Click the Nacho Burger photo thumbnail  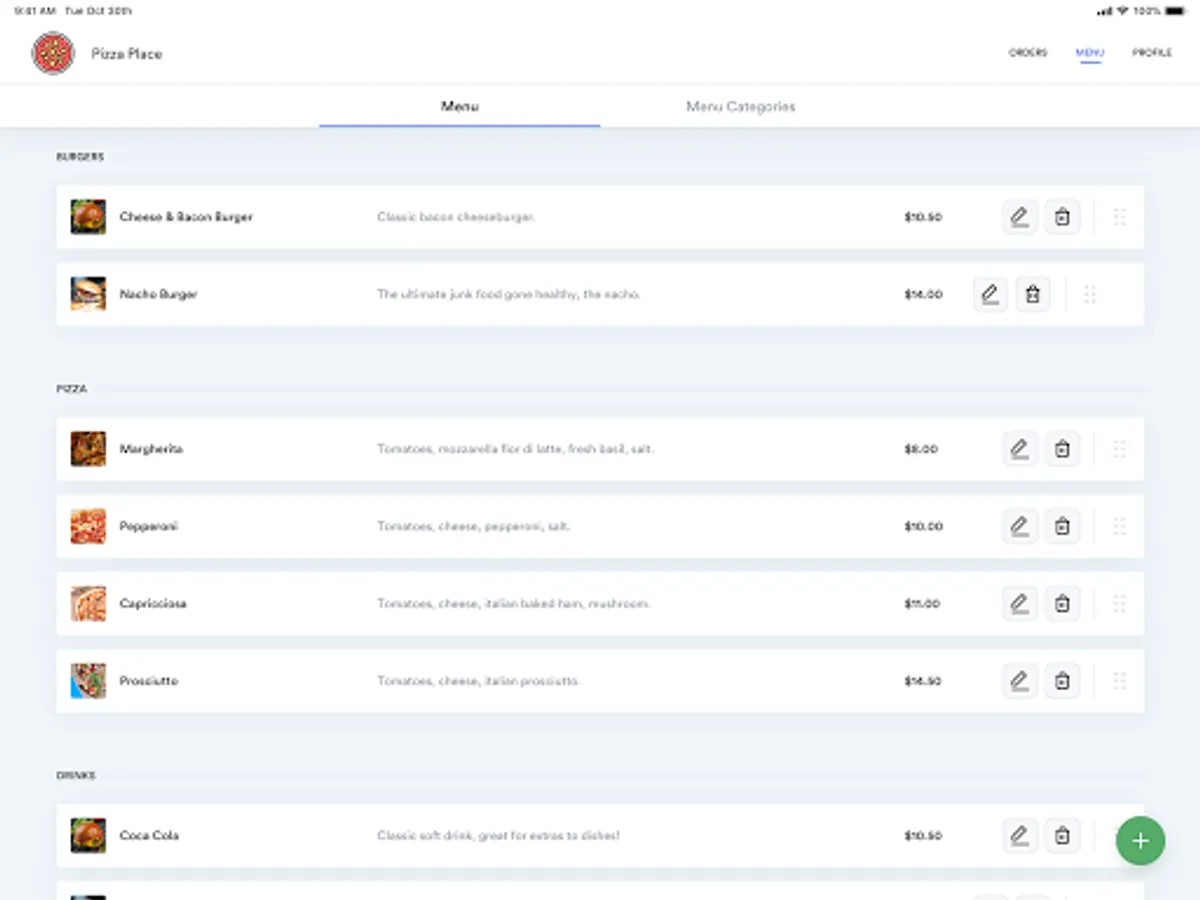[88, 295]
